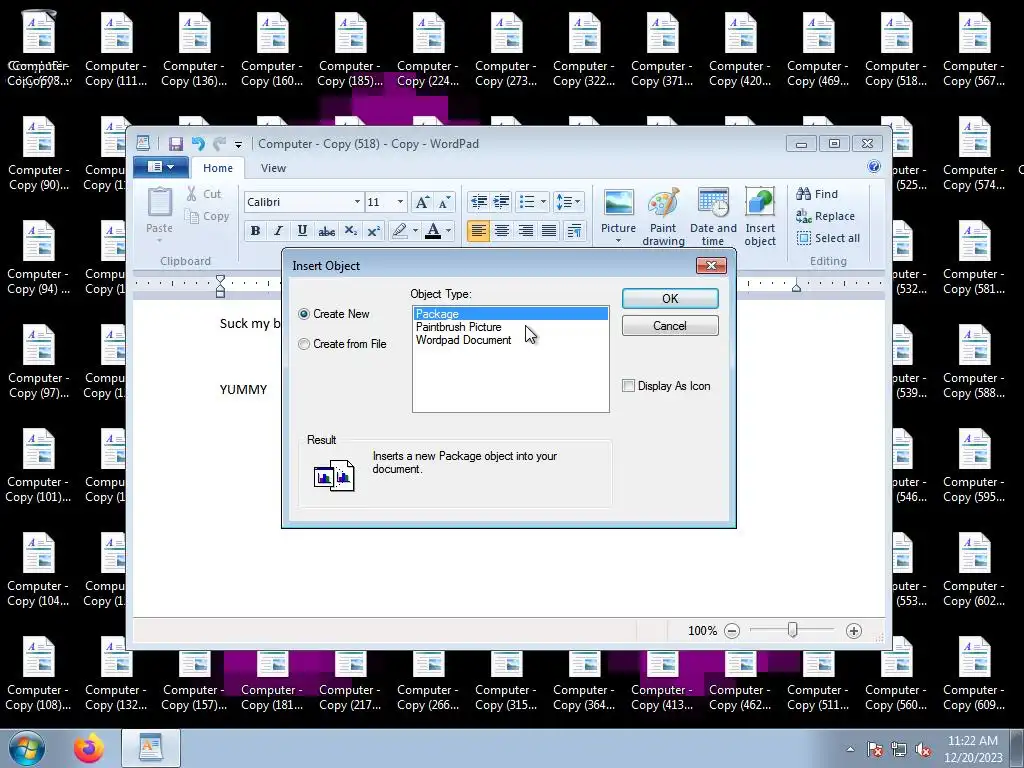Toggle Subscript formatting
The width and height of the screenshot is (1024, 768).
click(x=351, y=231)
